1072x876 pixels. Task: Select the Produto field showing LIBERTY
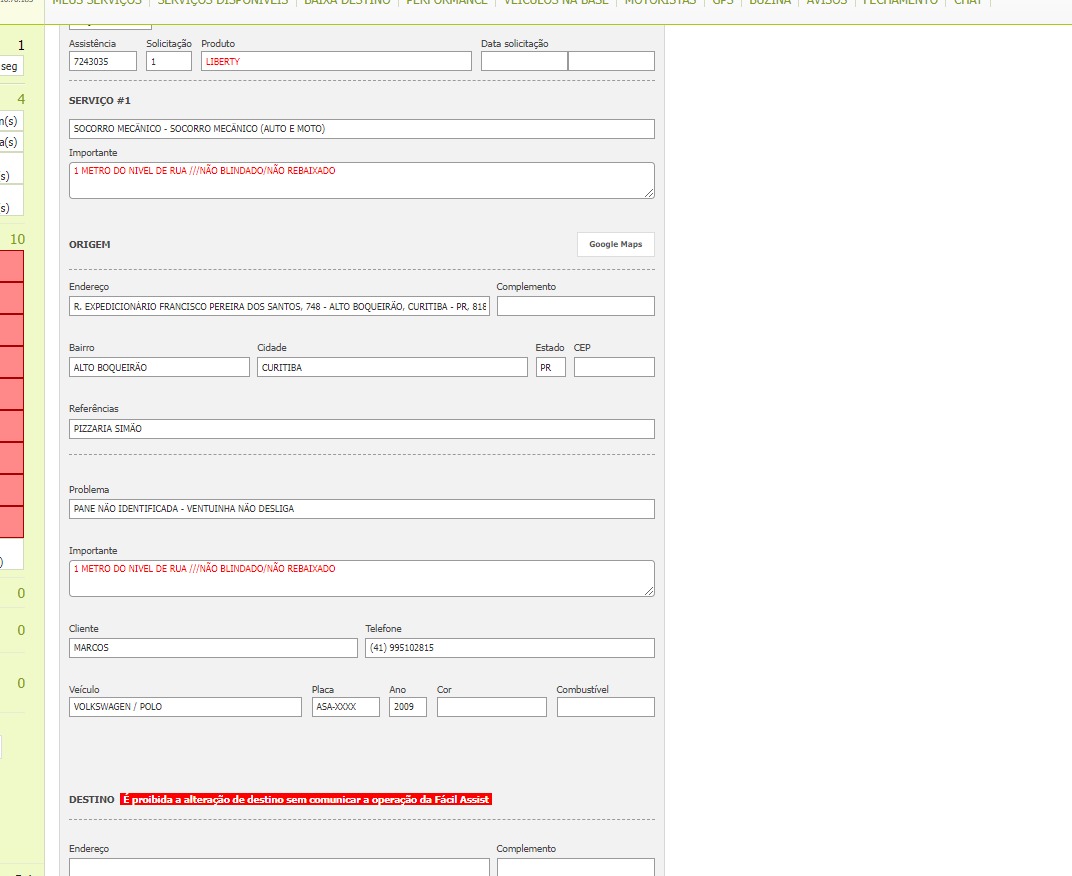click(x=336, y=61)
